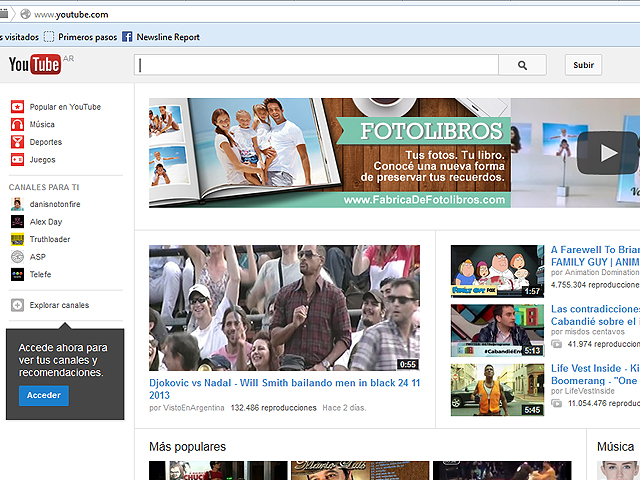Play the Fotolibros ad video
640x480 pixels.
[x=607, y=153]
